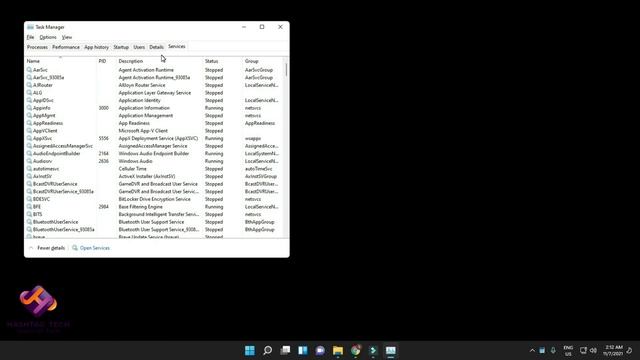The image size is (640, 360).
Task: Switch to the Users tab
Action: pyautogui.click(x=139, y=47)
